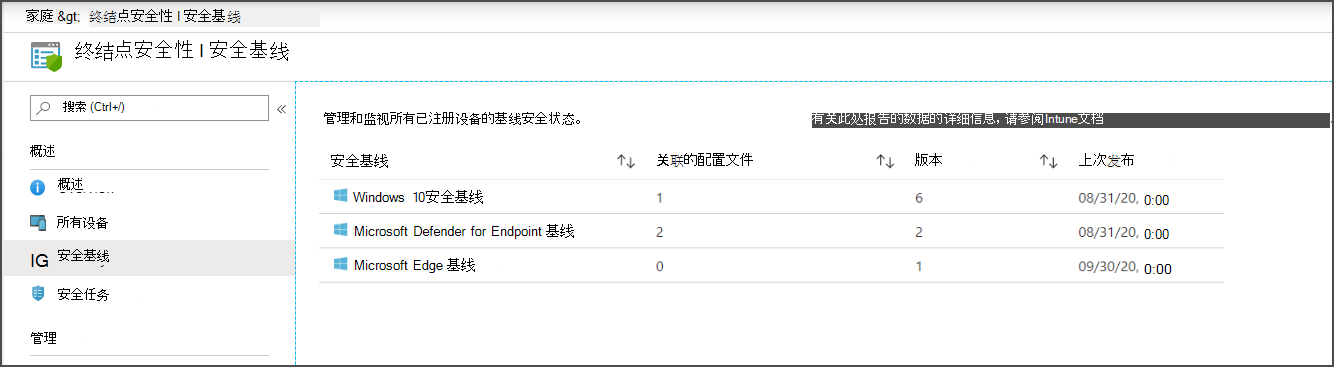Click 版本 column header
This screenshot has height=367, width=1334.
pos(929,160)
